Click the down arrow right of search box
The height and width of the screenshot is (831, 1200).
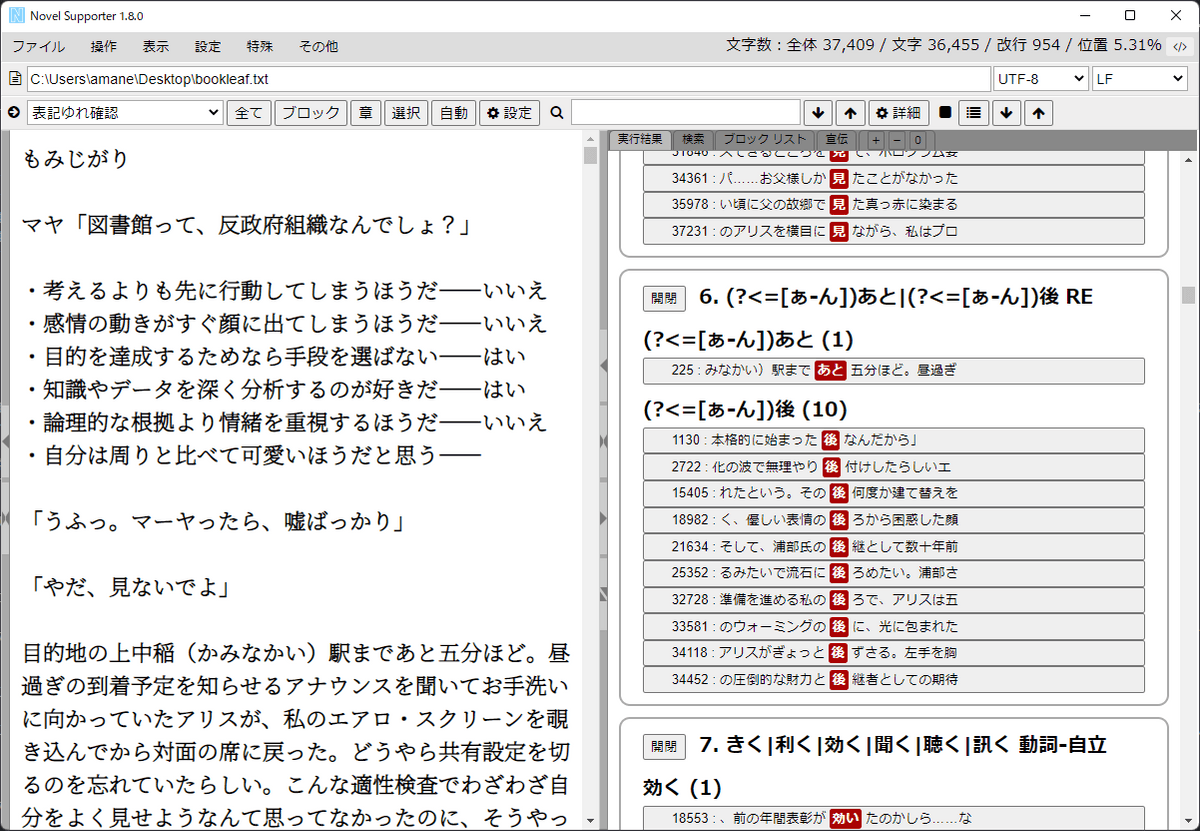(818, 113)
